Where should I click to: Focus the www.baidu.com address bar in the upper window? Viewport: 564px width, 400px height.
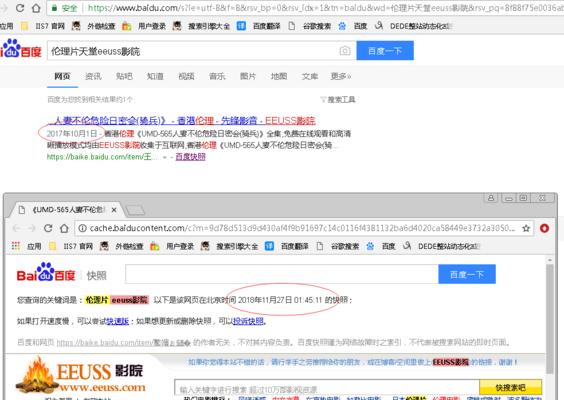click(x=306, y=8)
